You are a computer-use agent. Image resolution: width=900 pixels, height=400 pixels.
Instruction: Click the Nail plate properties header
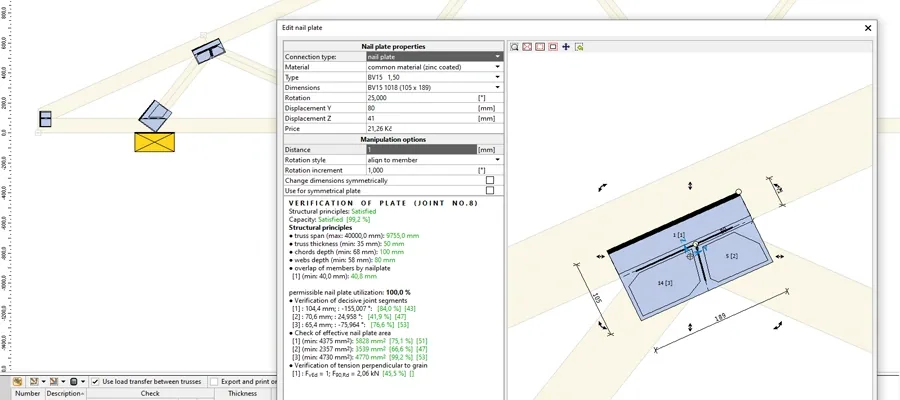pos(393,46)
